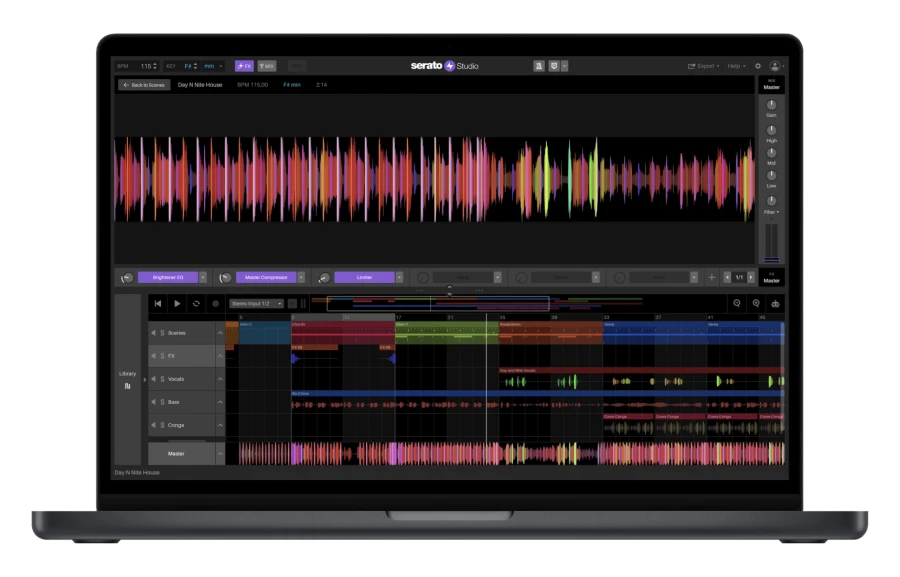Screen dimensions: 900x577
Task: Open the Library panel bars icon
Action: (127, 386)
